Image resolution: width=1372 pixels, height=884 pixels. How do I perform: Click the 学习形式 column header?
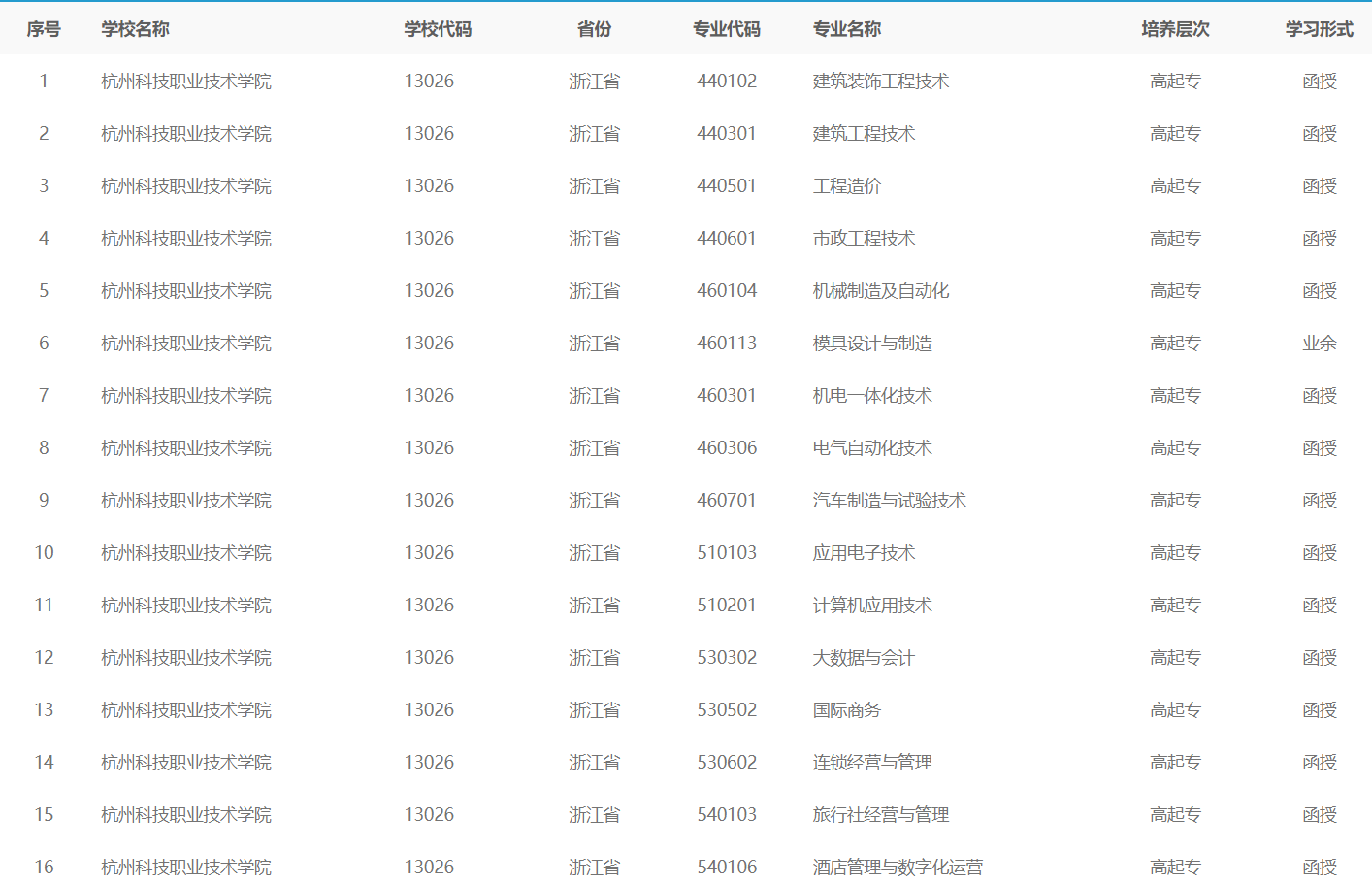(1319, 29)
